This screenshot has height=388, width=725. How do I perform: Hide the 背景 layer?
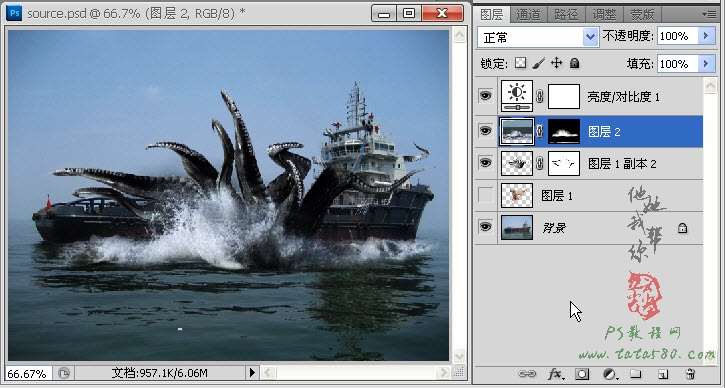pos(485,227)
